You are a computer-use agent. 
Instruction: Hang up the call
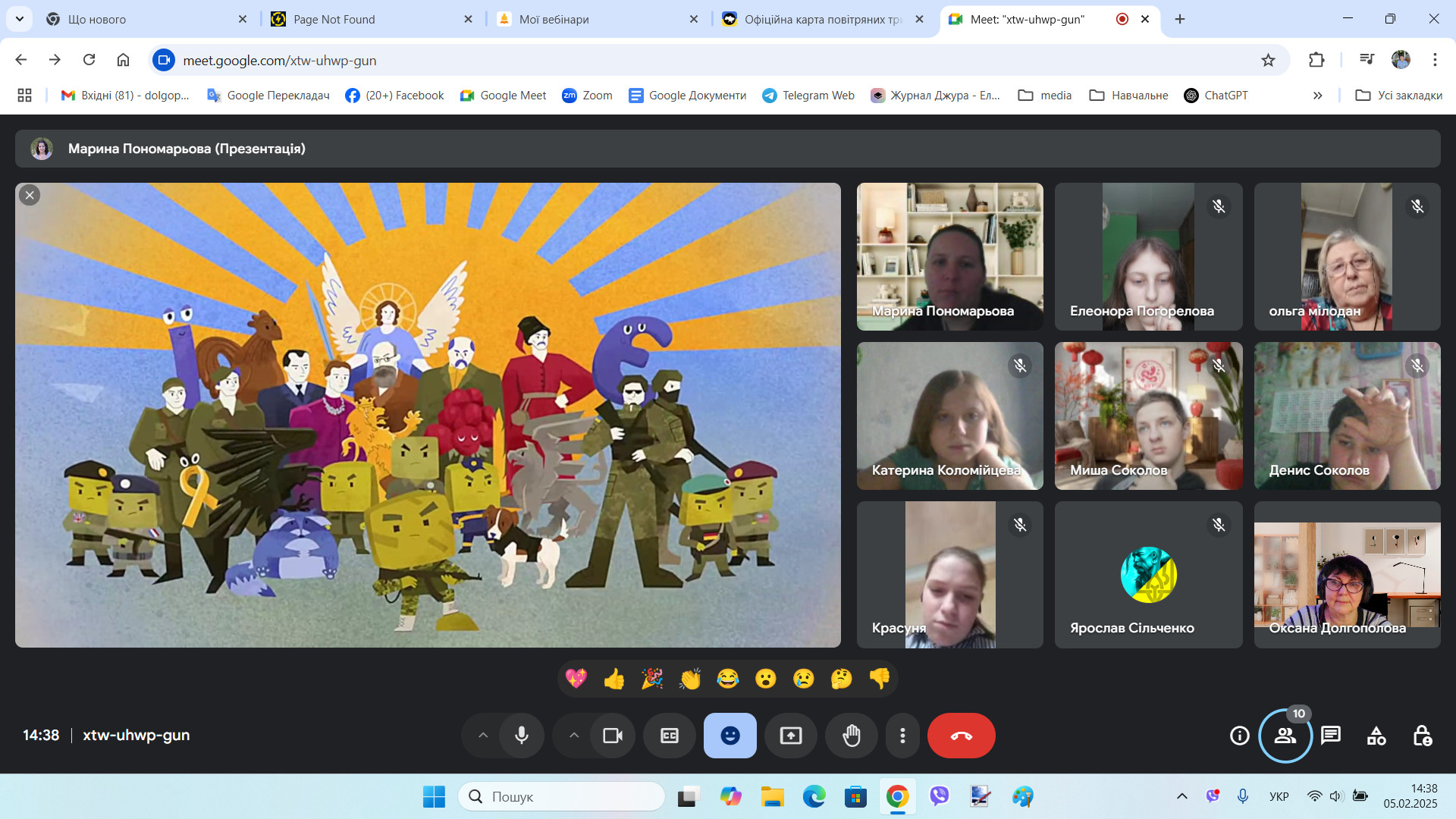pos(962,736)
